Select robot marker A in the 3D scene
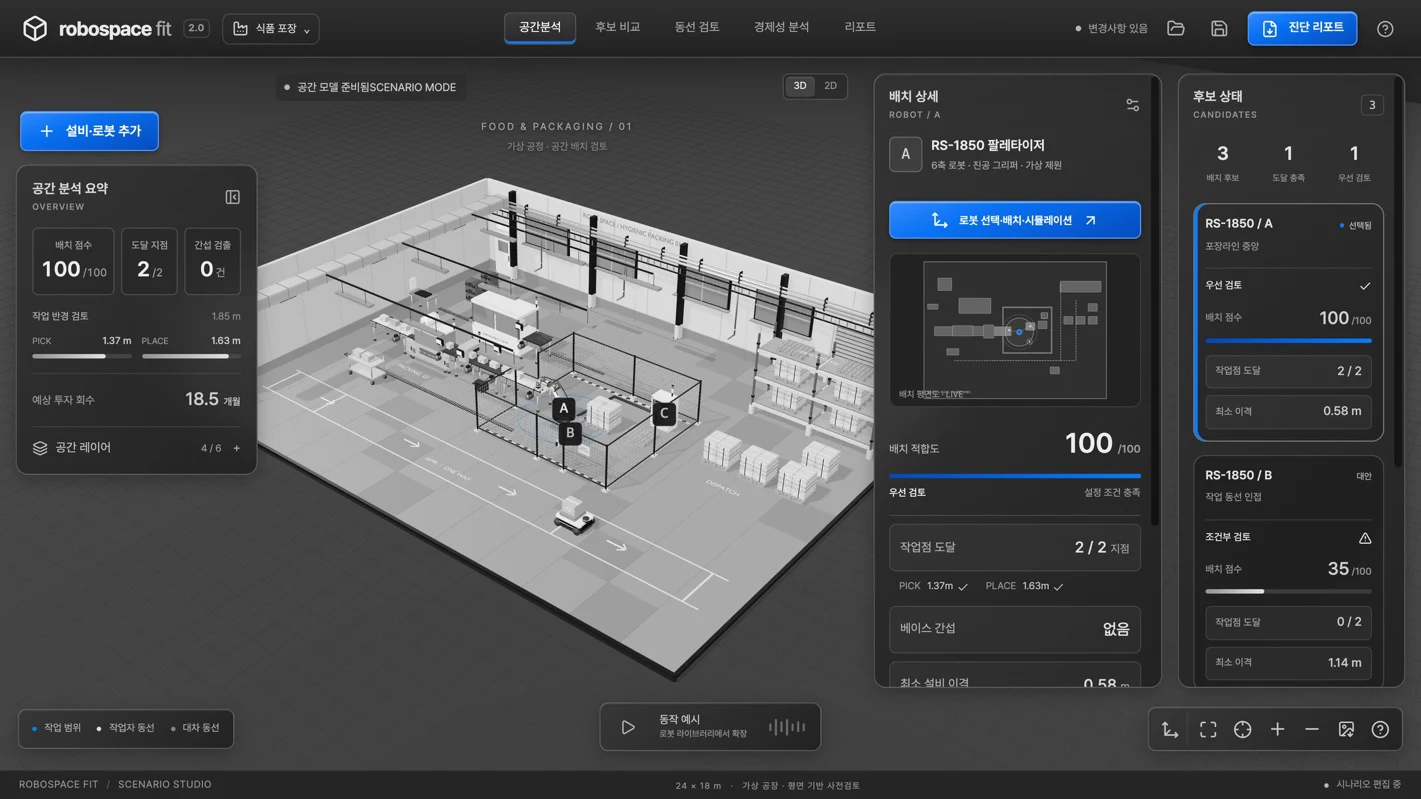This screenshot has width=1421, height=799. (564, 408)
